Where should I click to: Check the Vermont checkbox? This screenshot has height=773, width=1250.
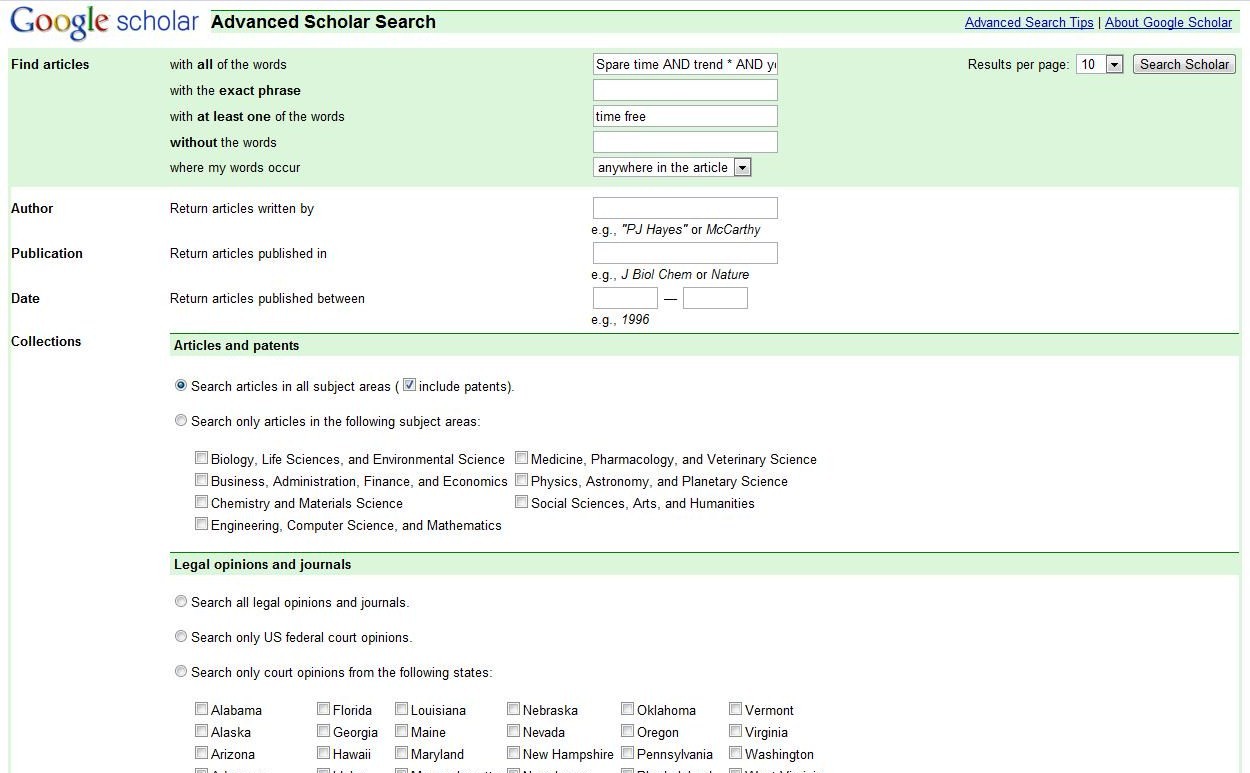[x=736, y=709]
